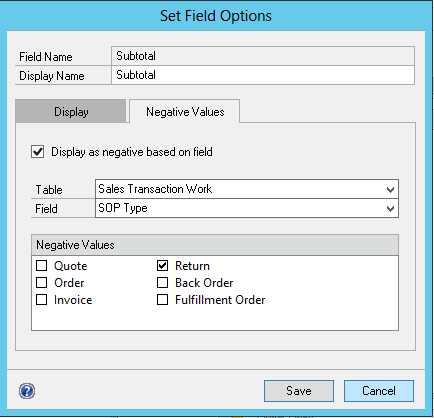Tick the Invoice checkbox
The width and height of the screenshot is (434, 418).
point(42,300)
